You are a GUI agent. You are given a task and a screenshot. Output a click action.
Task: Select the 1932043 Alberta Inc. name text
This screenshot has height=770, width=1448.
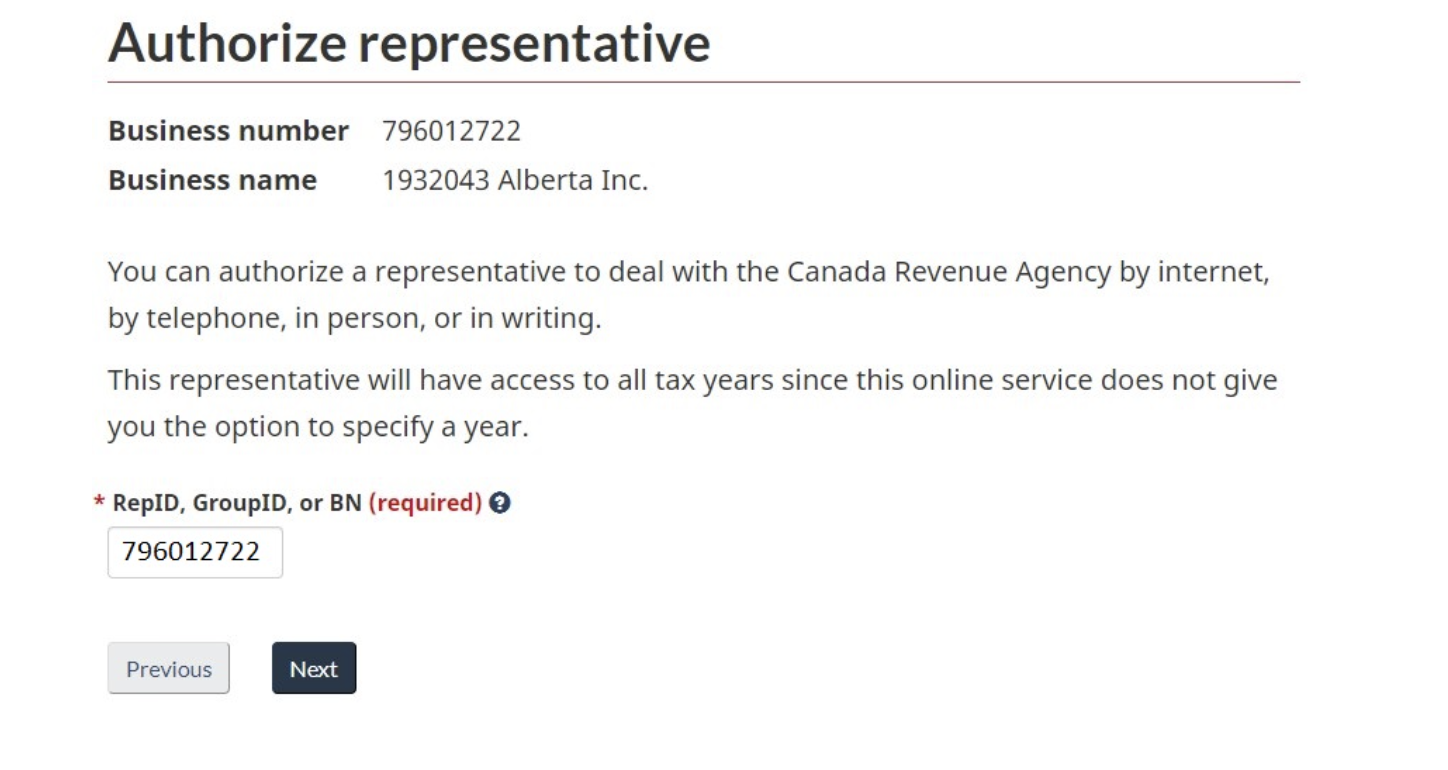(x=515, y=180)
